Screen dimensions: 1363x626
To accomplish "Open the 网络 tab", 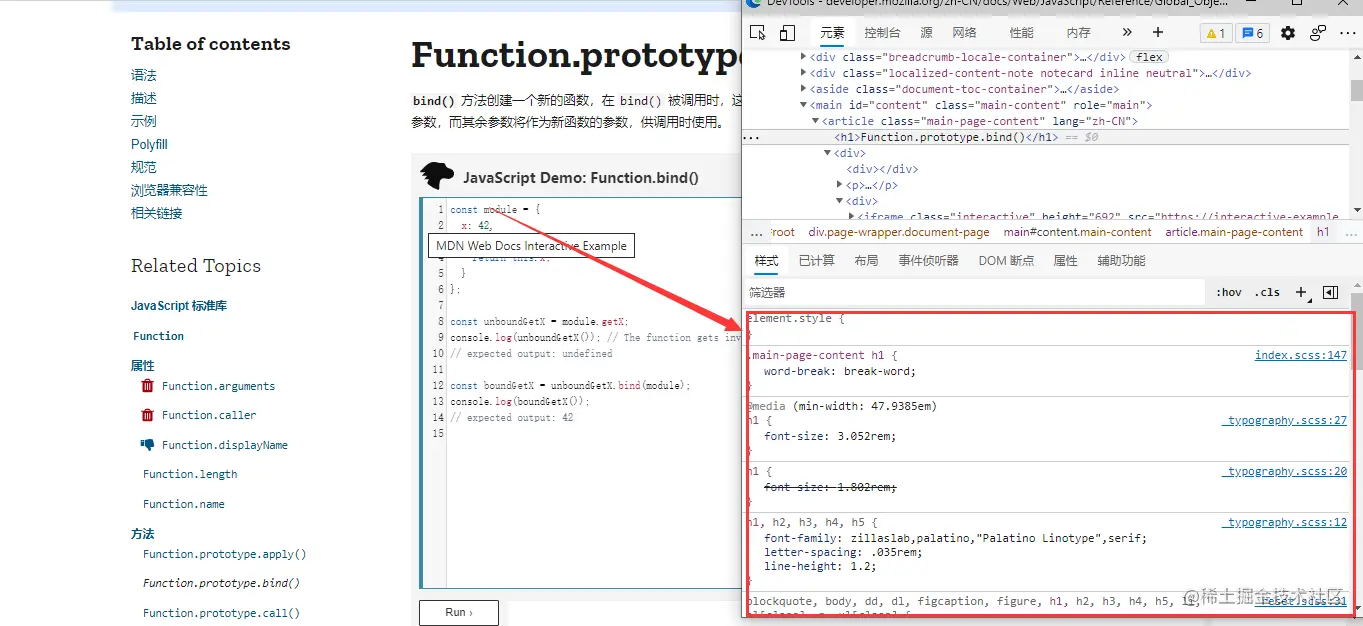I will click(964, 33).
